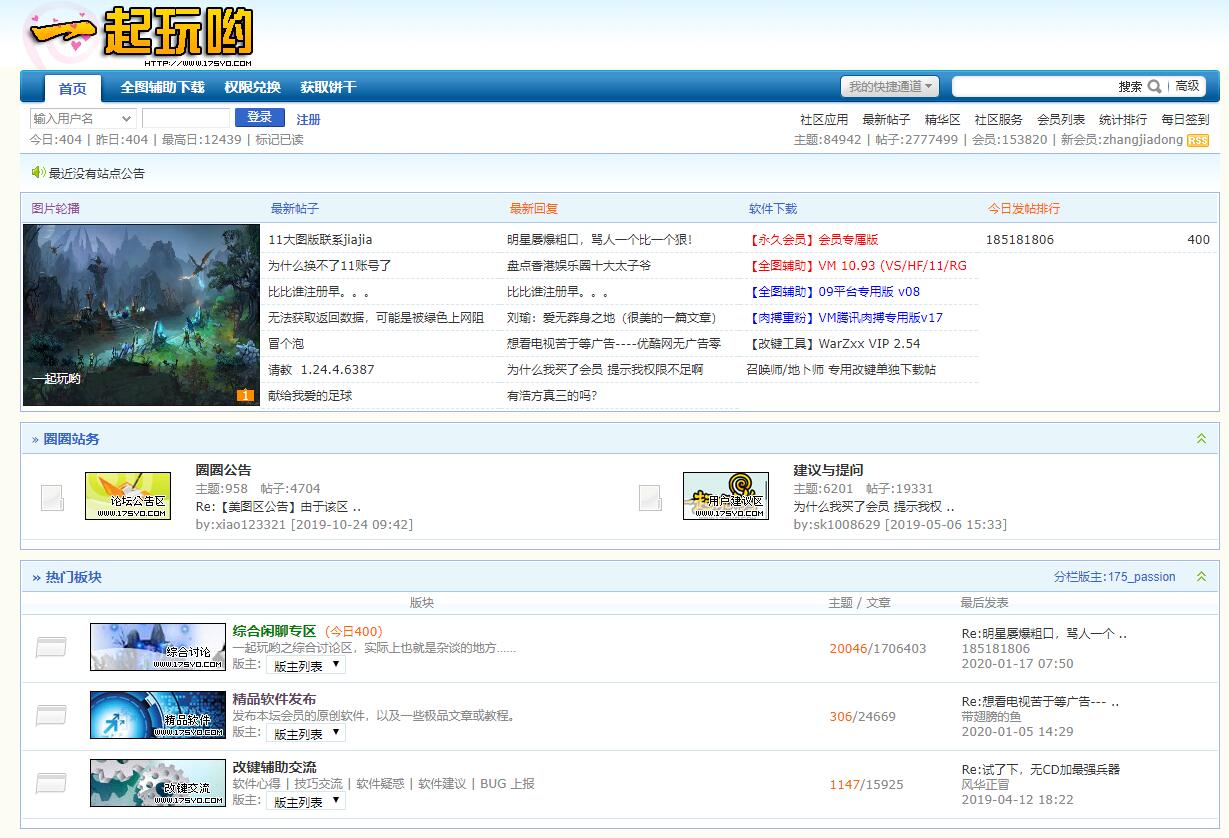Open section moderator 175_passion profile
This screenshot has width=1229, height=838.
tap(1141, 577)
